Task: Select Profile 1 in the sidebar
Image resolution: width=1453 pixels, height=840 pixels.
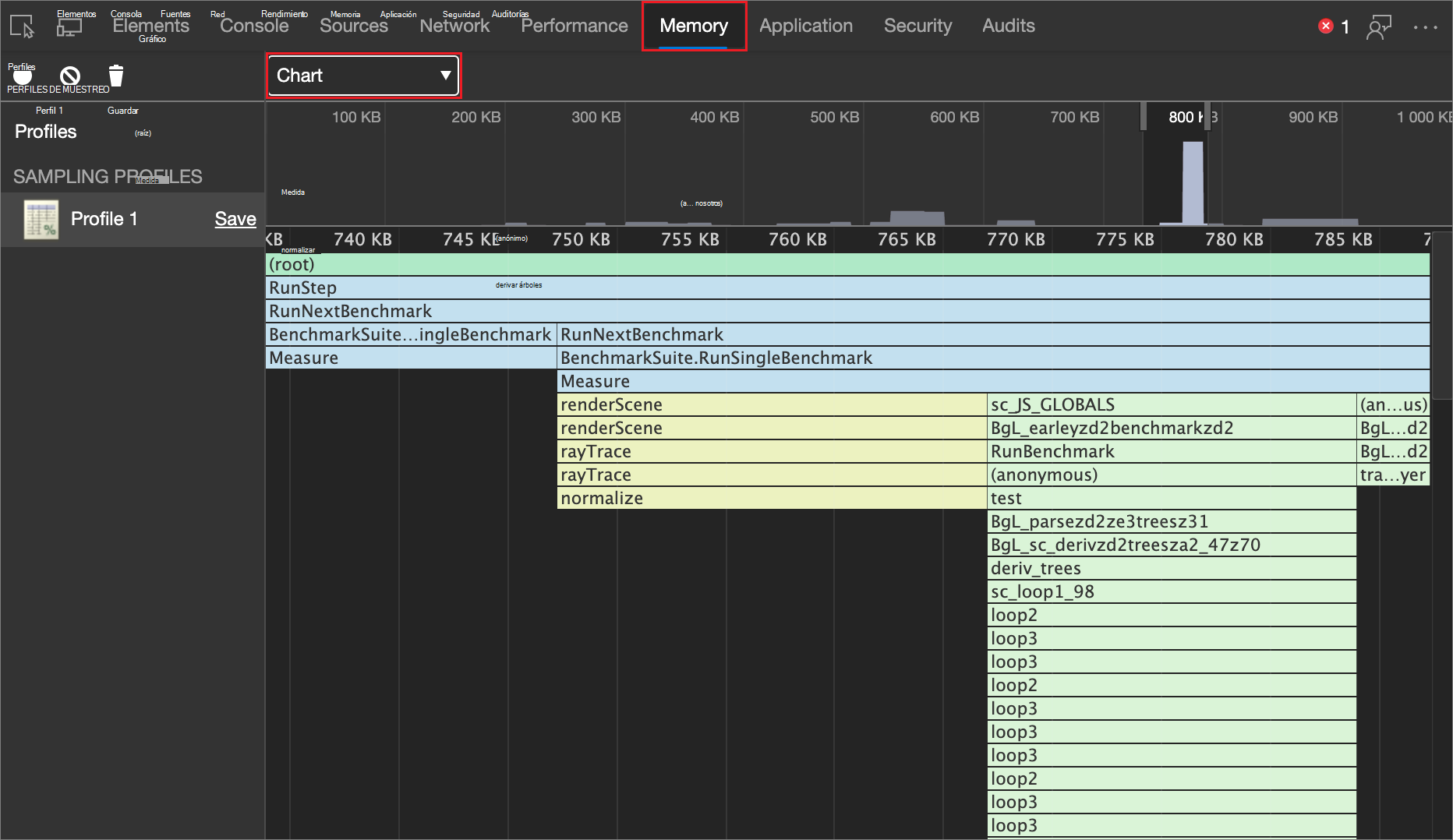Action: coord(104,219)
